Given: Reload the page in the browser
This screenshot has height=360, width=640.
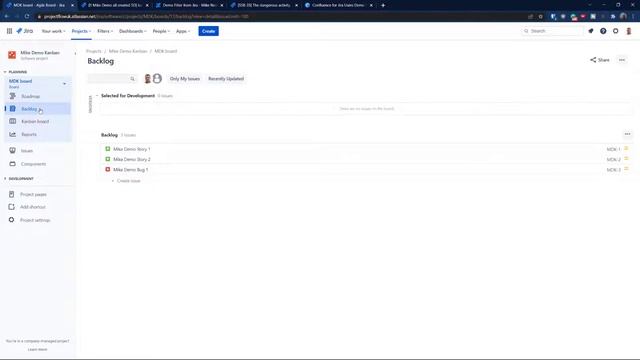Looking at the screenshot, I should pos(27,16).
